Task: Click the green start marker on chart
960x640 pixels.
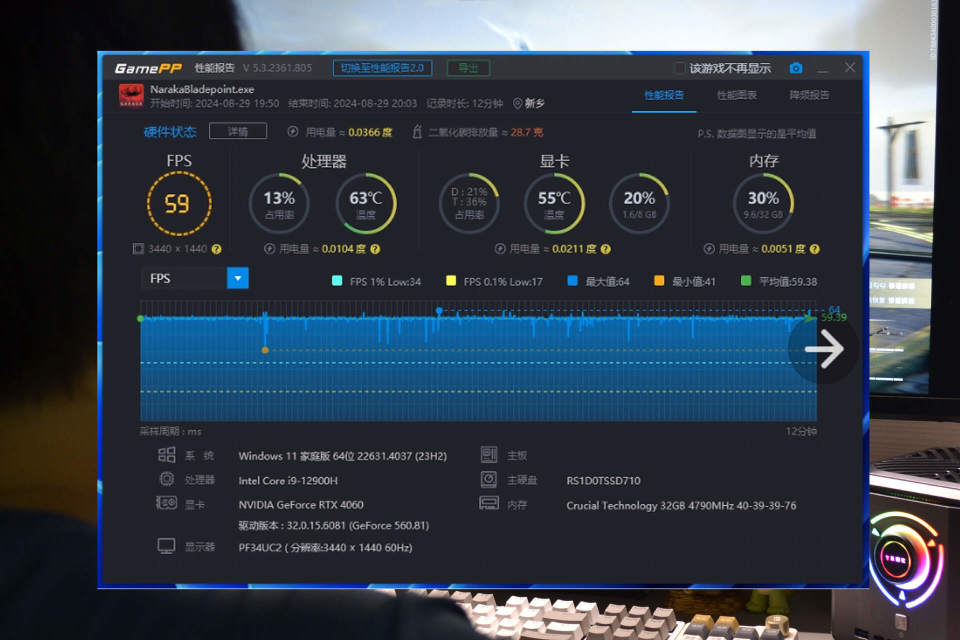Action: pyautogui.click(x=141, y=318)
